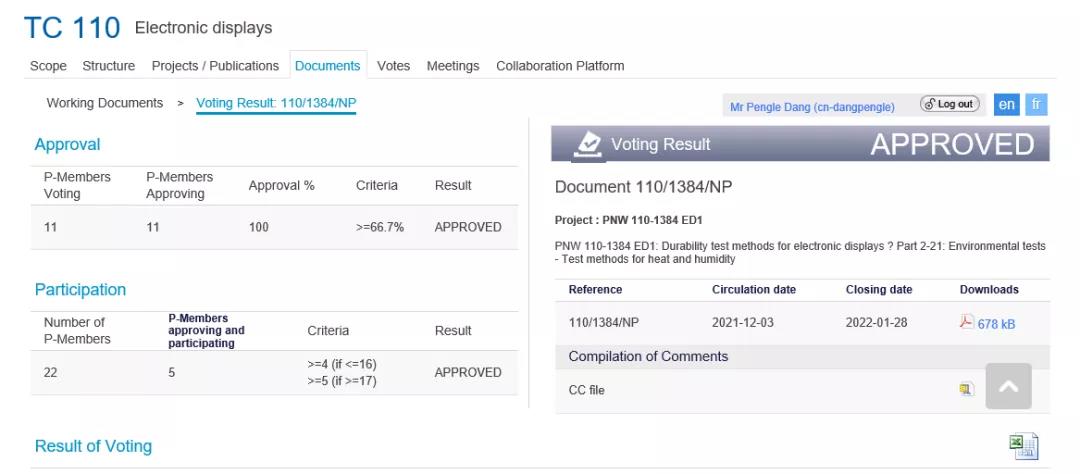Click the Voting Result: 110/1384/NP breadcrumb
The width and height of the screenshot is (1080, 474).
[276, 103]
